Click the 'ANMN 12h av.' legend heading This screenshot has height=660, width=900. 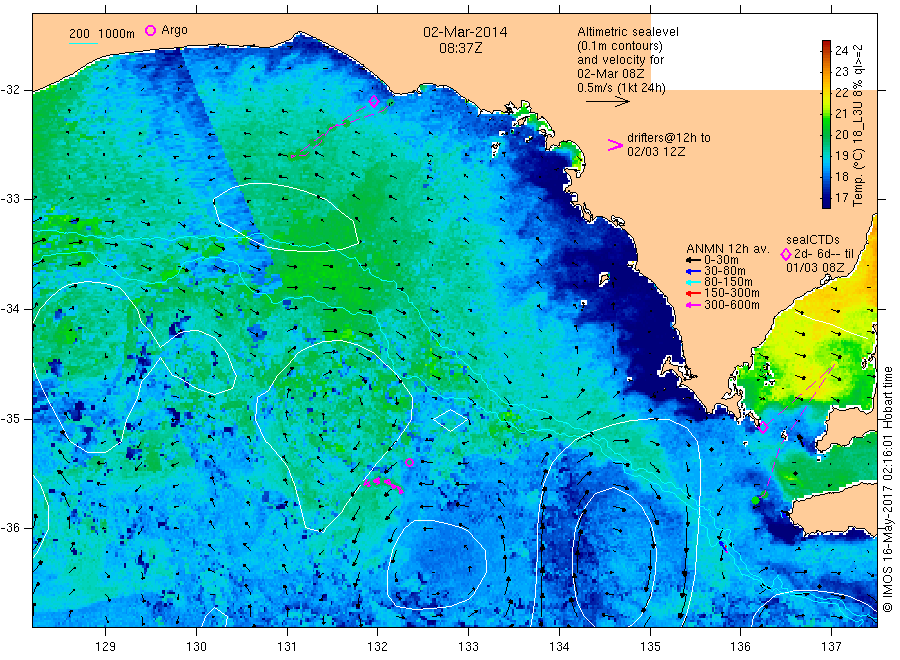point(727,249)
